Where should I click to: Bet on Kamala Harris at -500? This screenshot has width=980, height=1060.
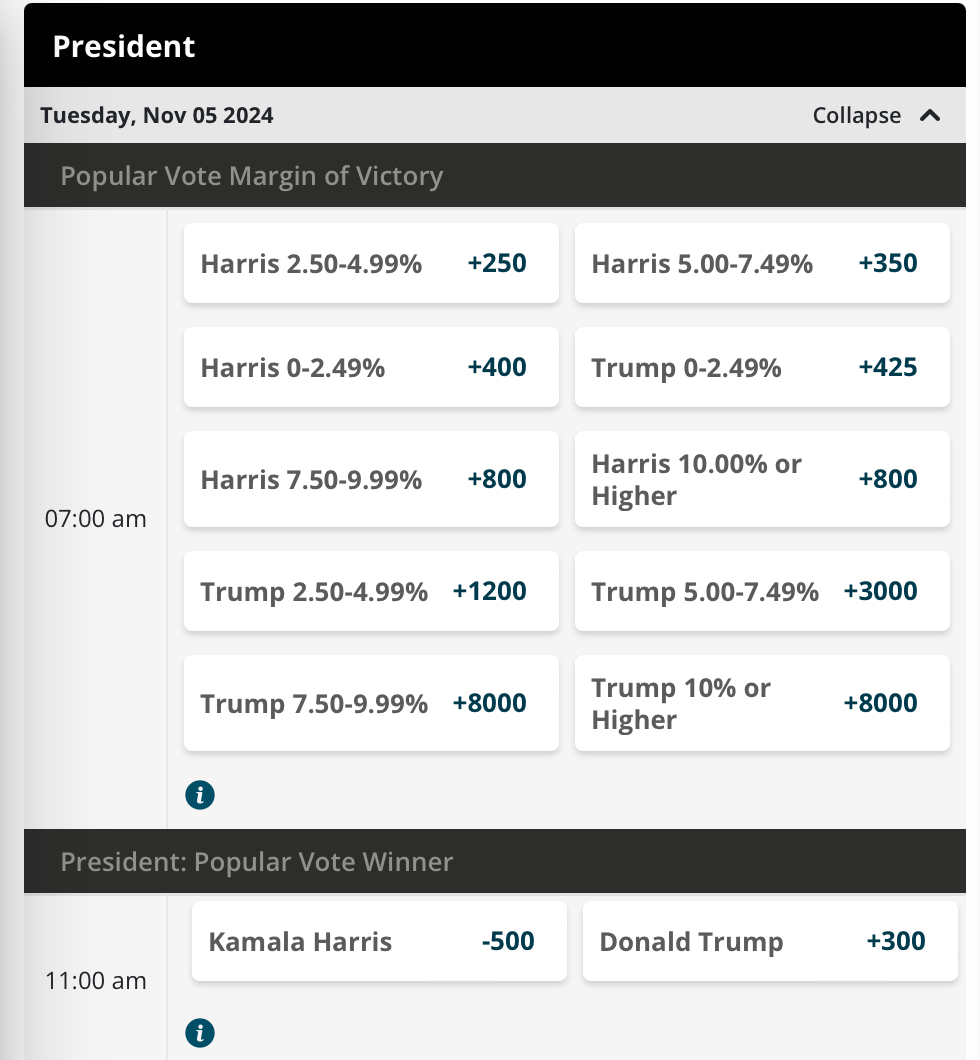[x=379, y=941]
